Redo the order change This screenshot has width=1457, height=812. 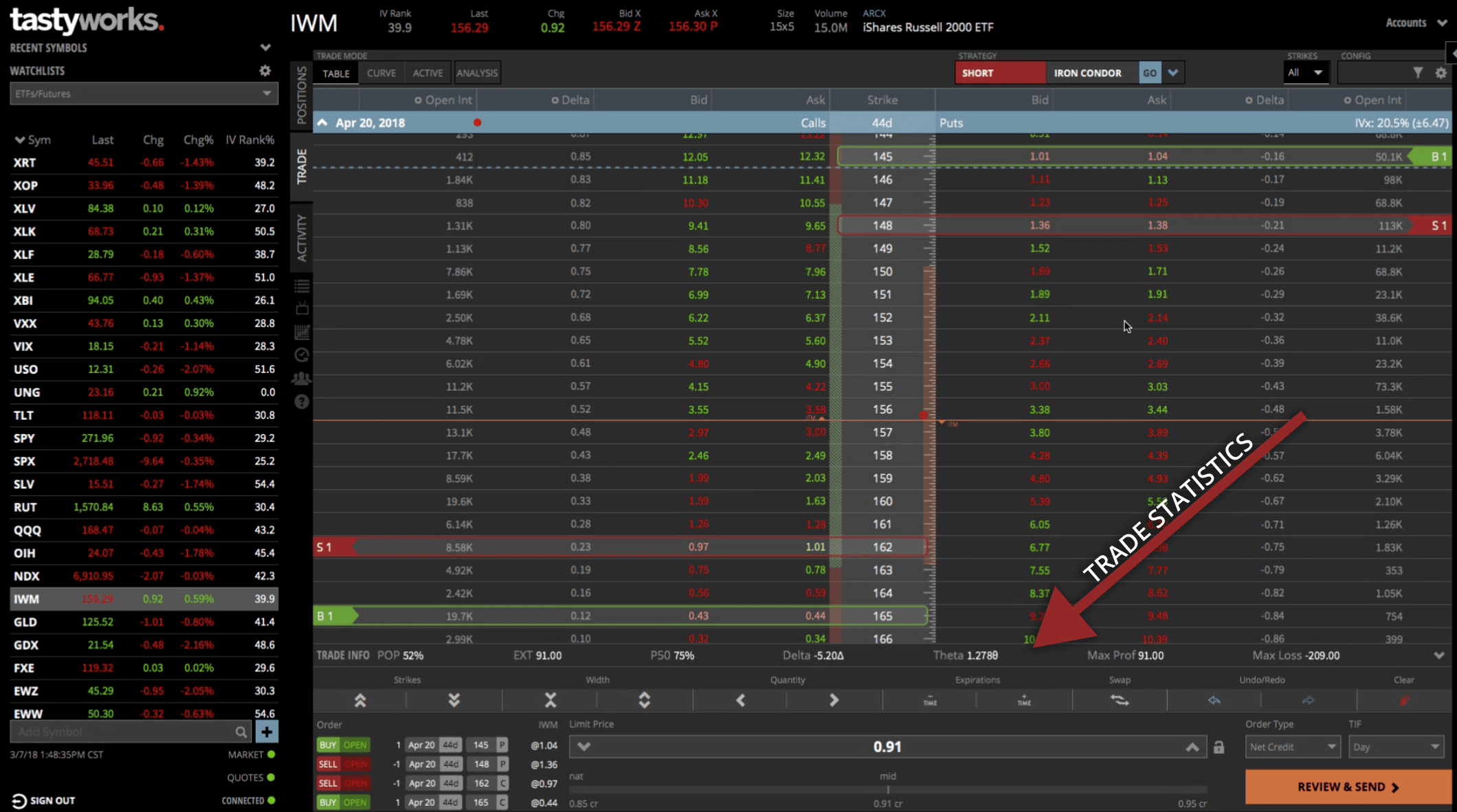[x=1308, y=700]
